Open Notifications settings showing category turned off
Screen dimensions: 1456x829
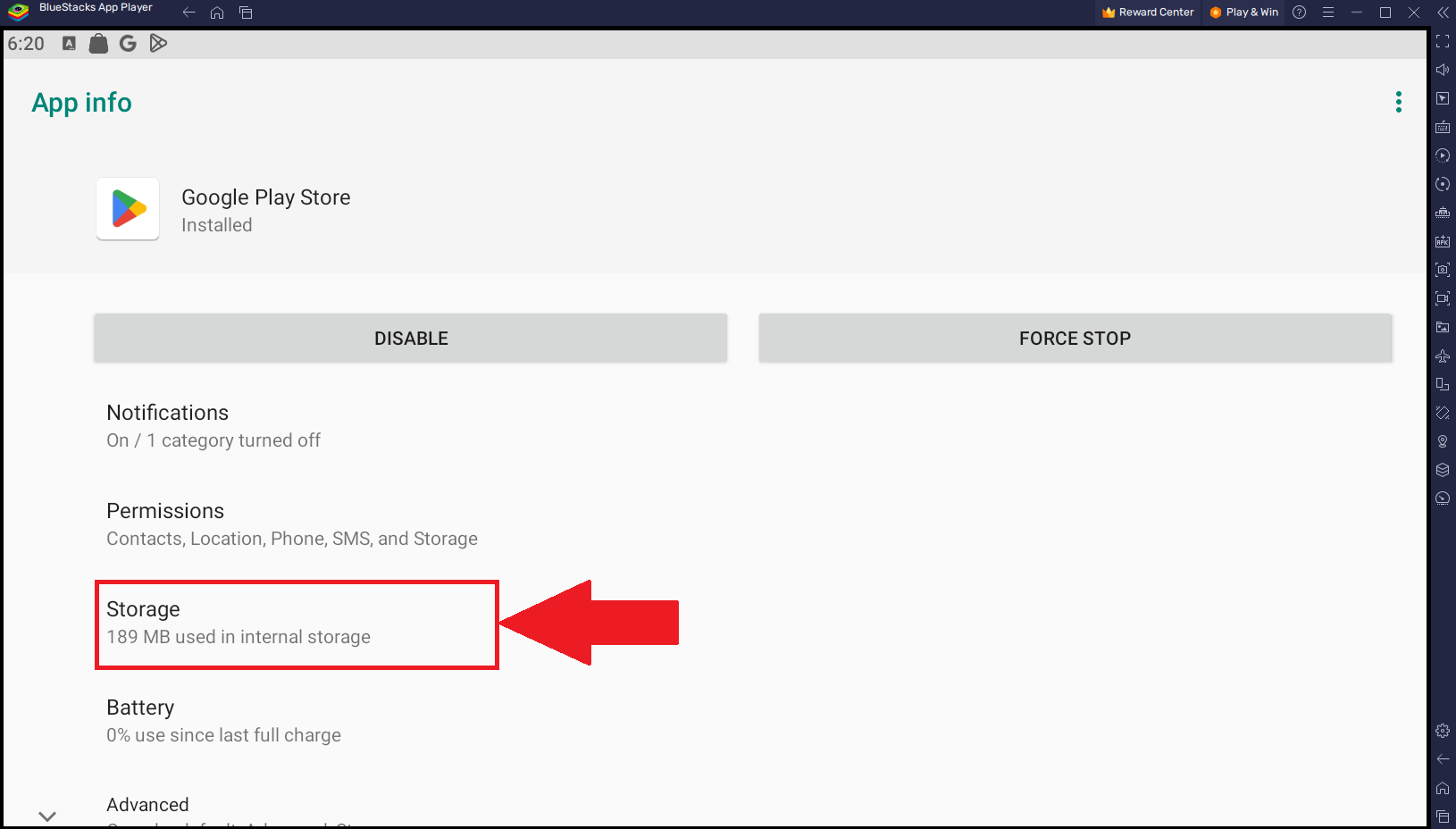coord(213,425)
